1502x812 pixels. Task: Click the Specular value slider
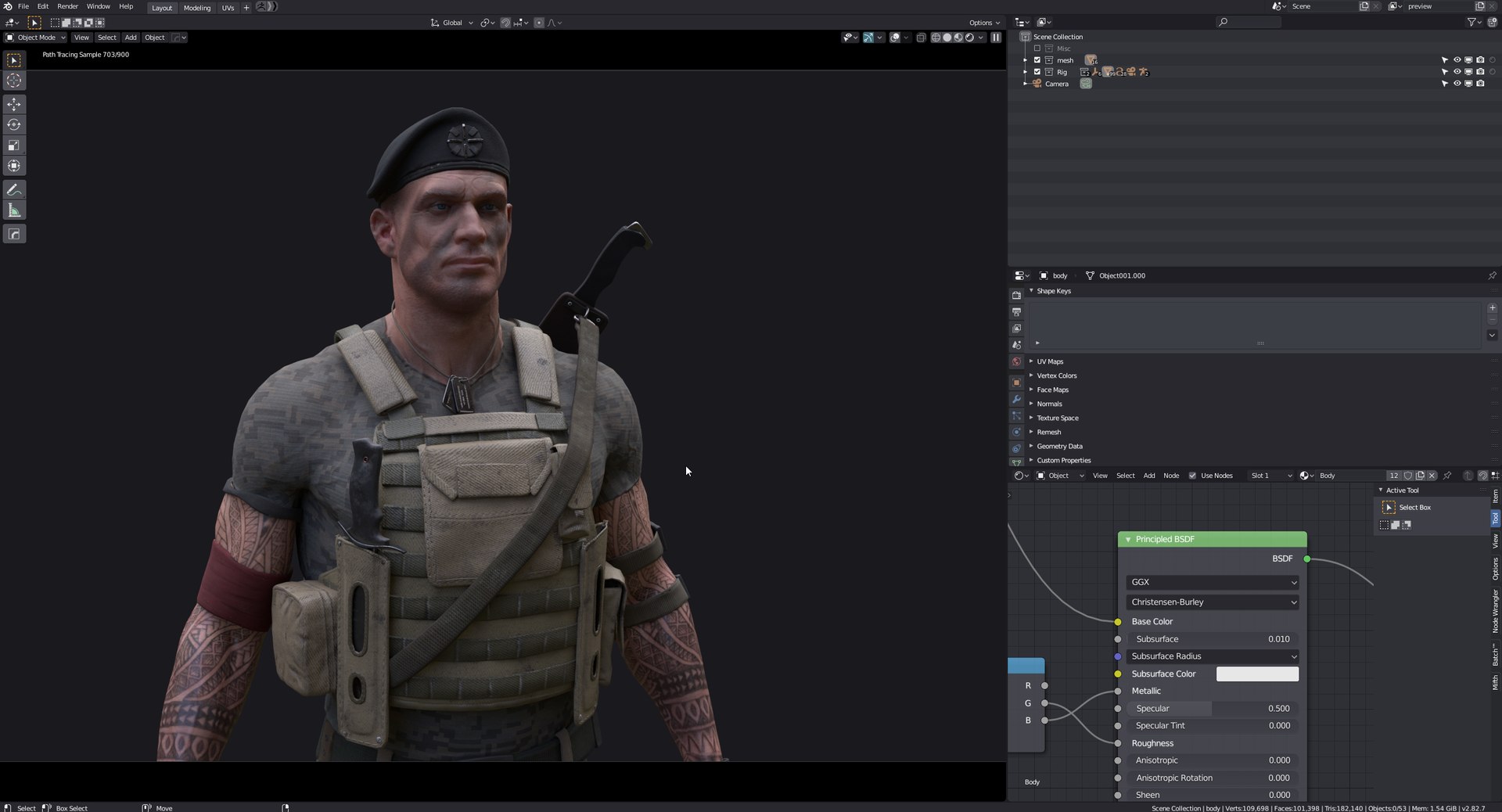pyautogui.click(x=1213, y=709)
